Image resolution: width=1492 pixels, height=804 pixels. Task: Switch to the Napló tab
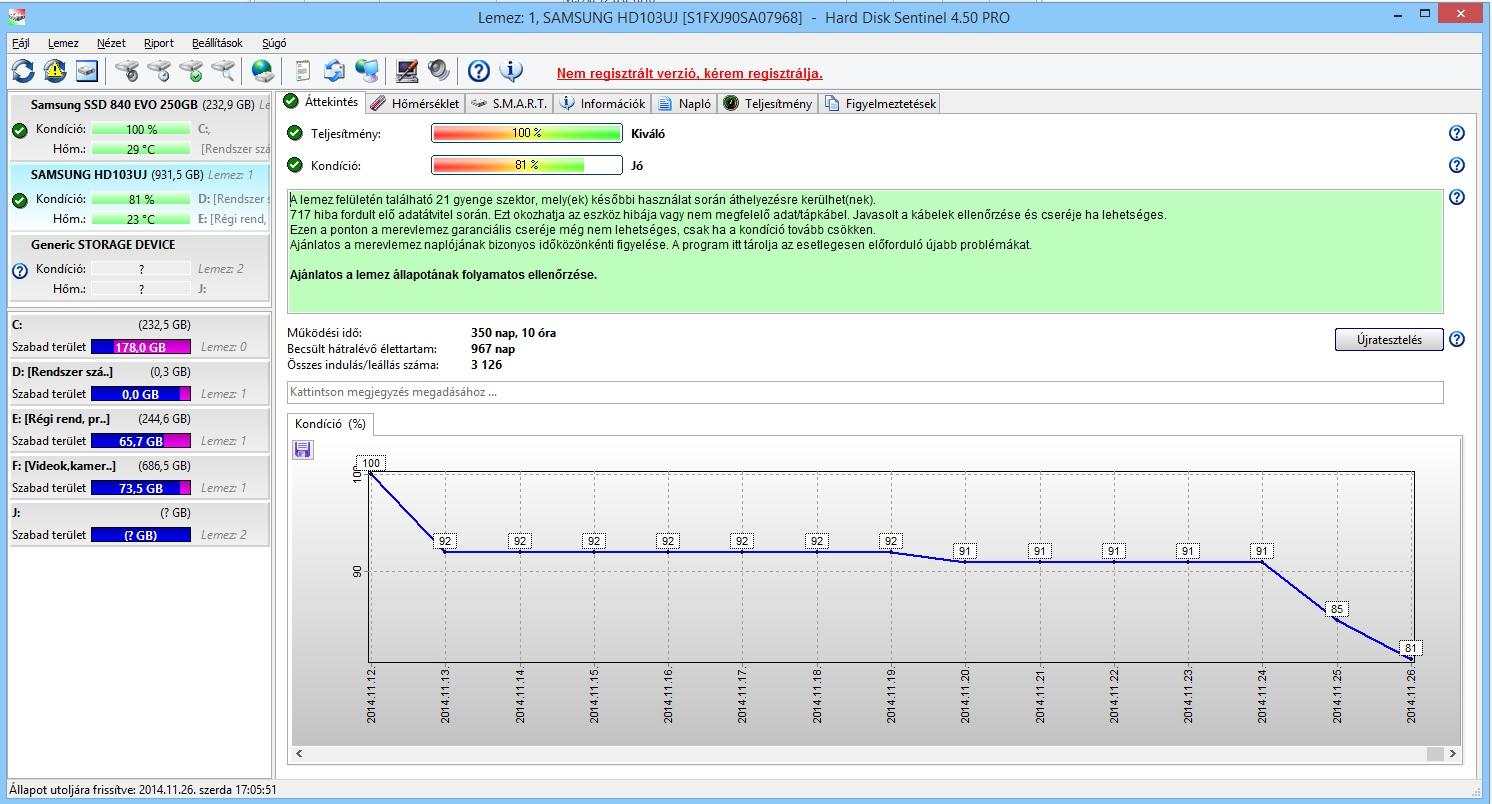(x=685, y=103)
